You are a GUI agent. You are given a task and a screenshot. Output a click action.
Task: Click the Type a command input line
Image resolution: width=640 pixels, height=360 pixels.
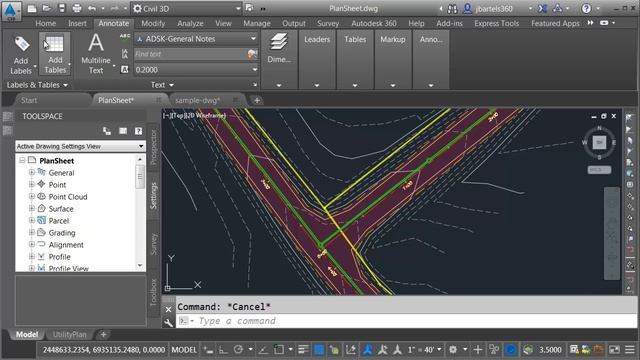click(406, 321)
